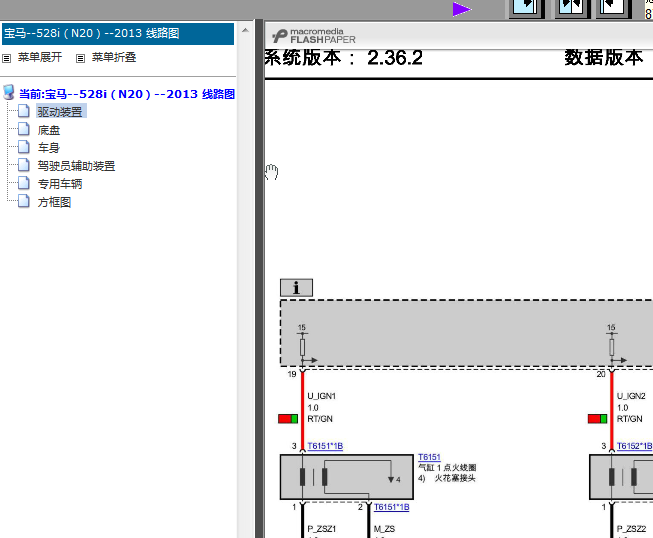Open the 方框图 tree item
This screenshot has height=538, width=653.
[x=54, y=202]
